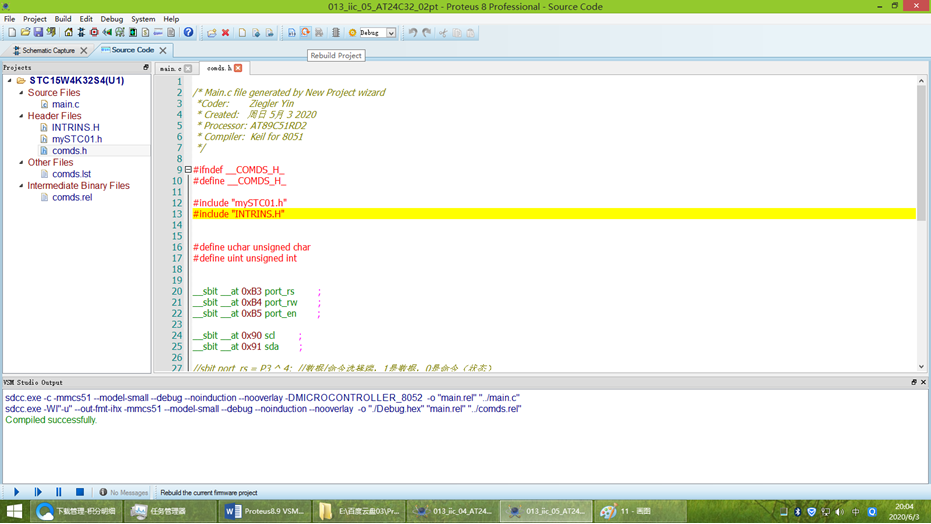Stop the simulation
Viewport: 931px width, 524px height.
coord(80,492)
